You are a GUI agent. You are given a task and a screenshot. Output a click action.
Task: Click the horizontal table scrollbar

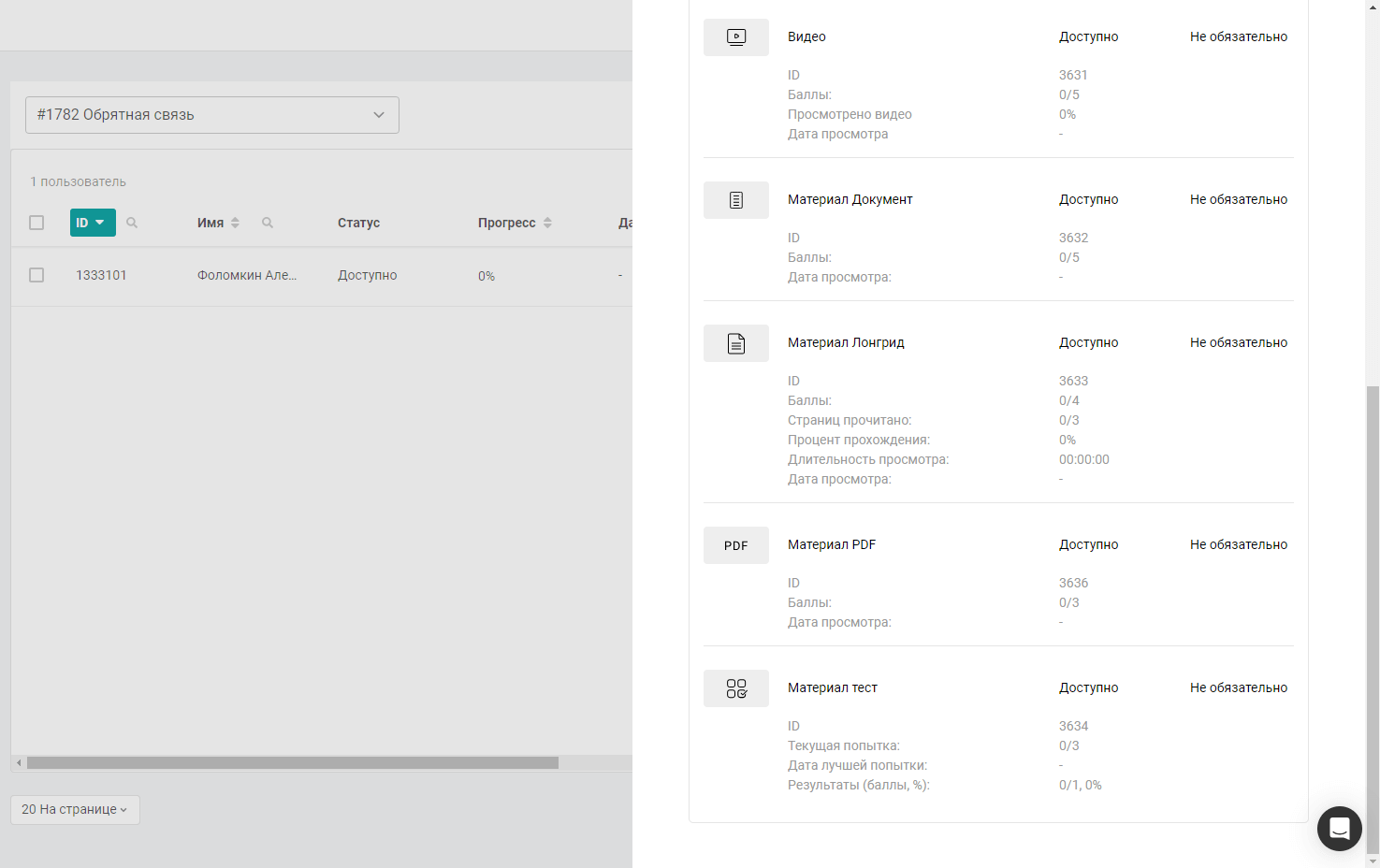[x=292, y=763]
